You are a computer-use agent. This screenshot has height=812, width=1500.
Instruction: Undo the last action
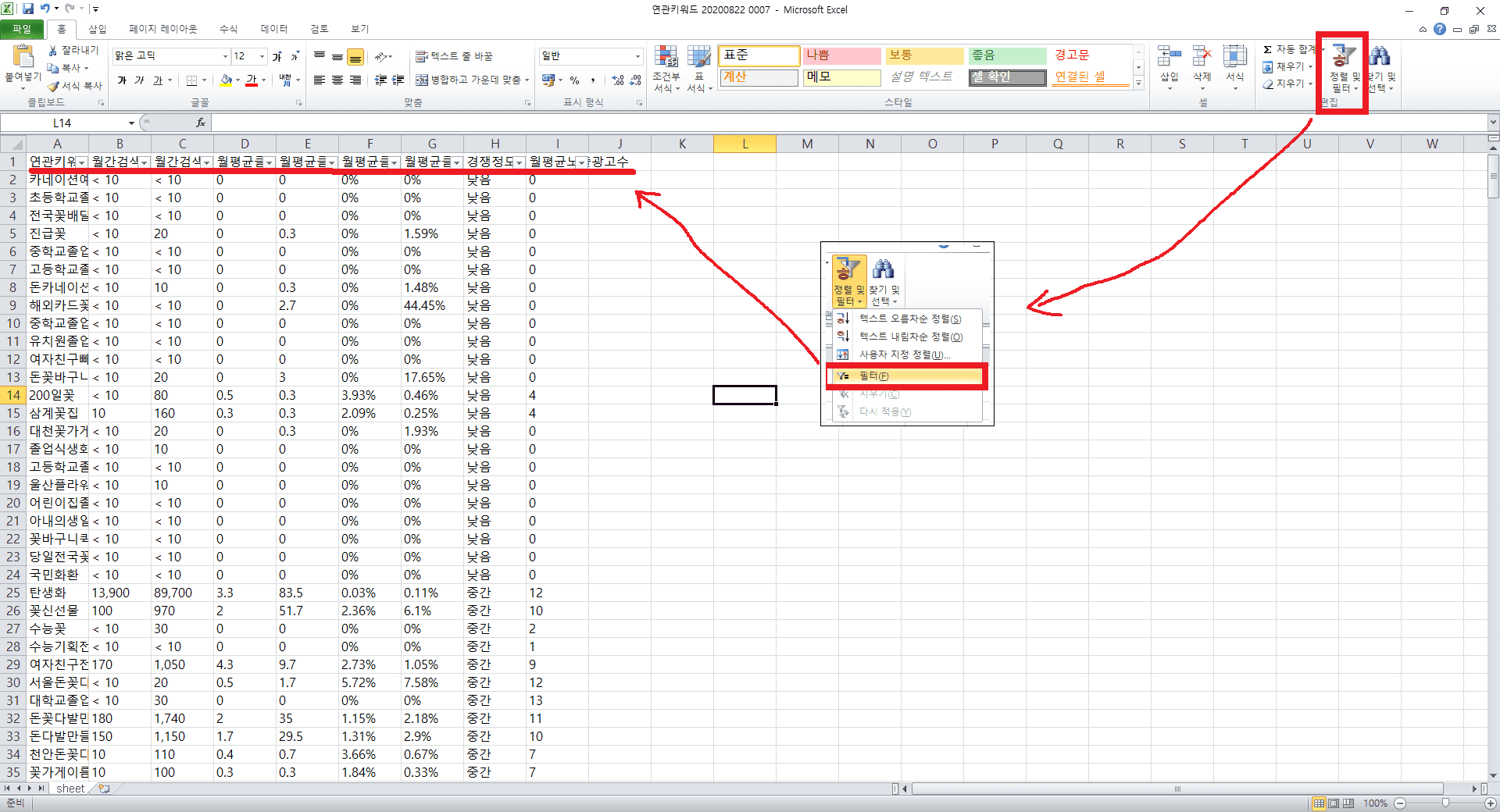pyautogui.click(x=45, y=9)
